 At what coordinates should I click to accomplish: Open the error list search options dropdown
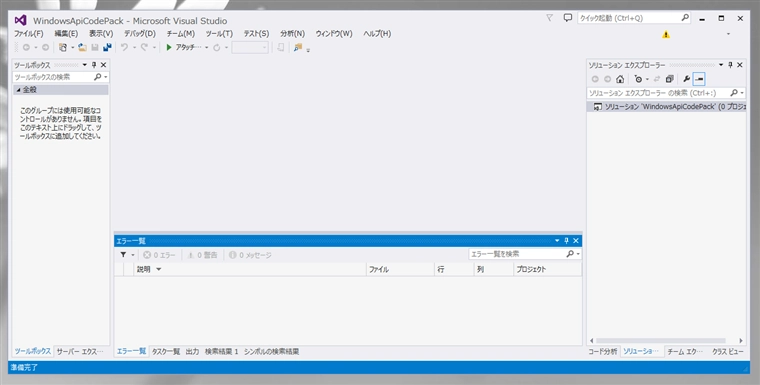click(x=579, y=254)
